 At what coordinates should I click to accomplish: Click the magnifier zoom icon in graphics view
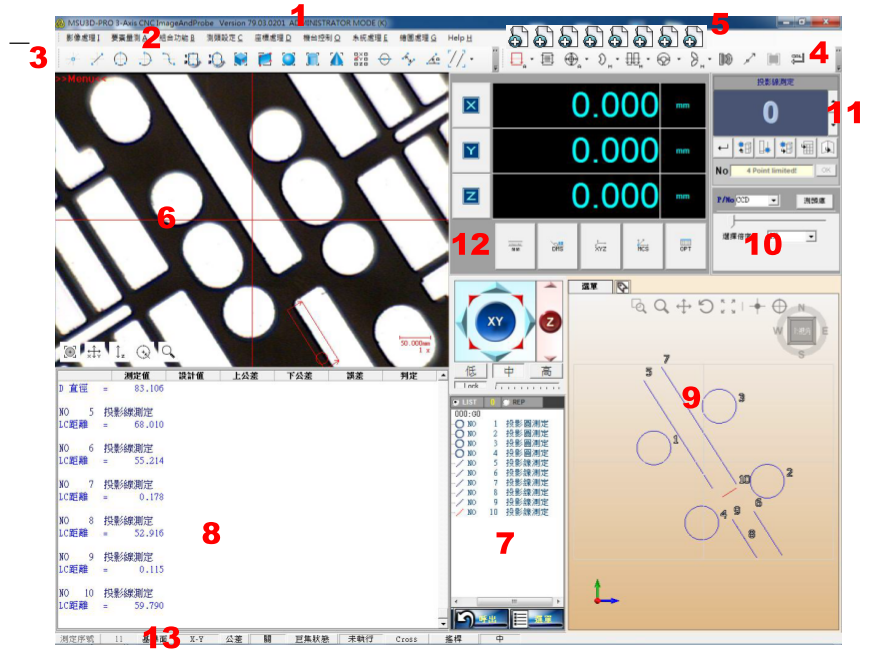pos(661,306)
